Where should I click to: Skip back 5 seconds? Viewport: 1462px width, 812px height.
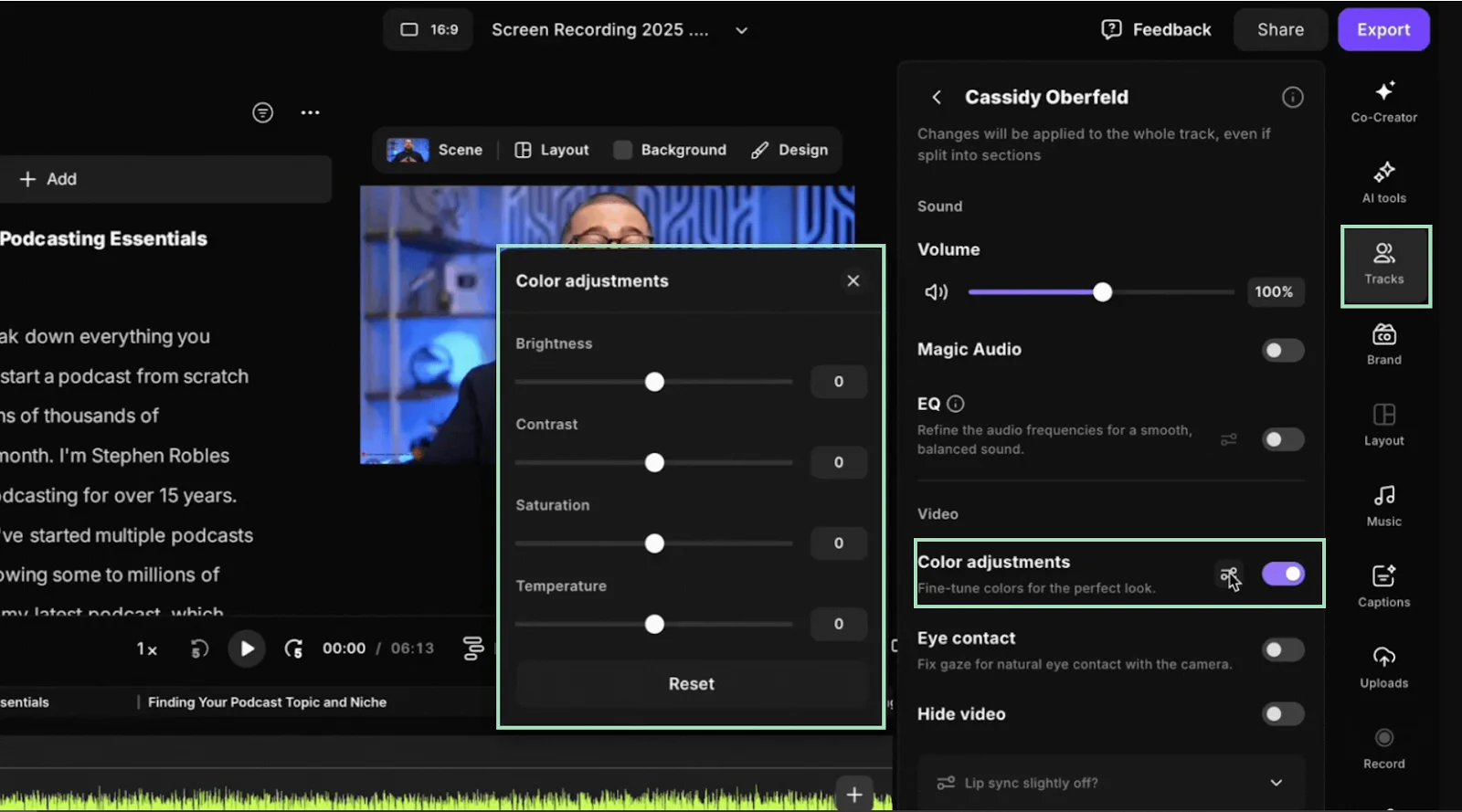click(x=199, y=649)
